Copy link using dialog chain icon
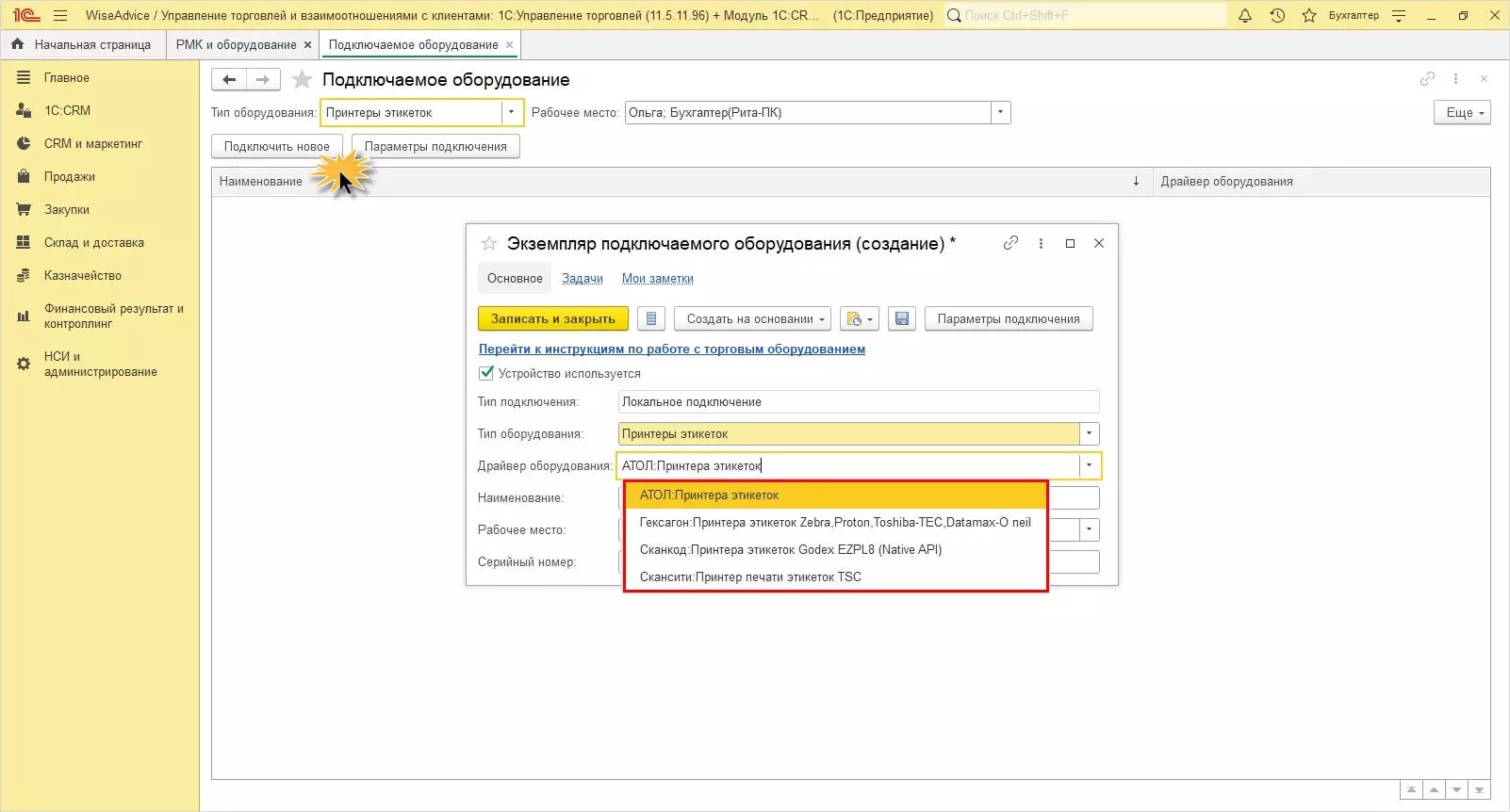 pyautogui.click(x=1010, y=243)
